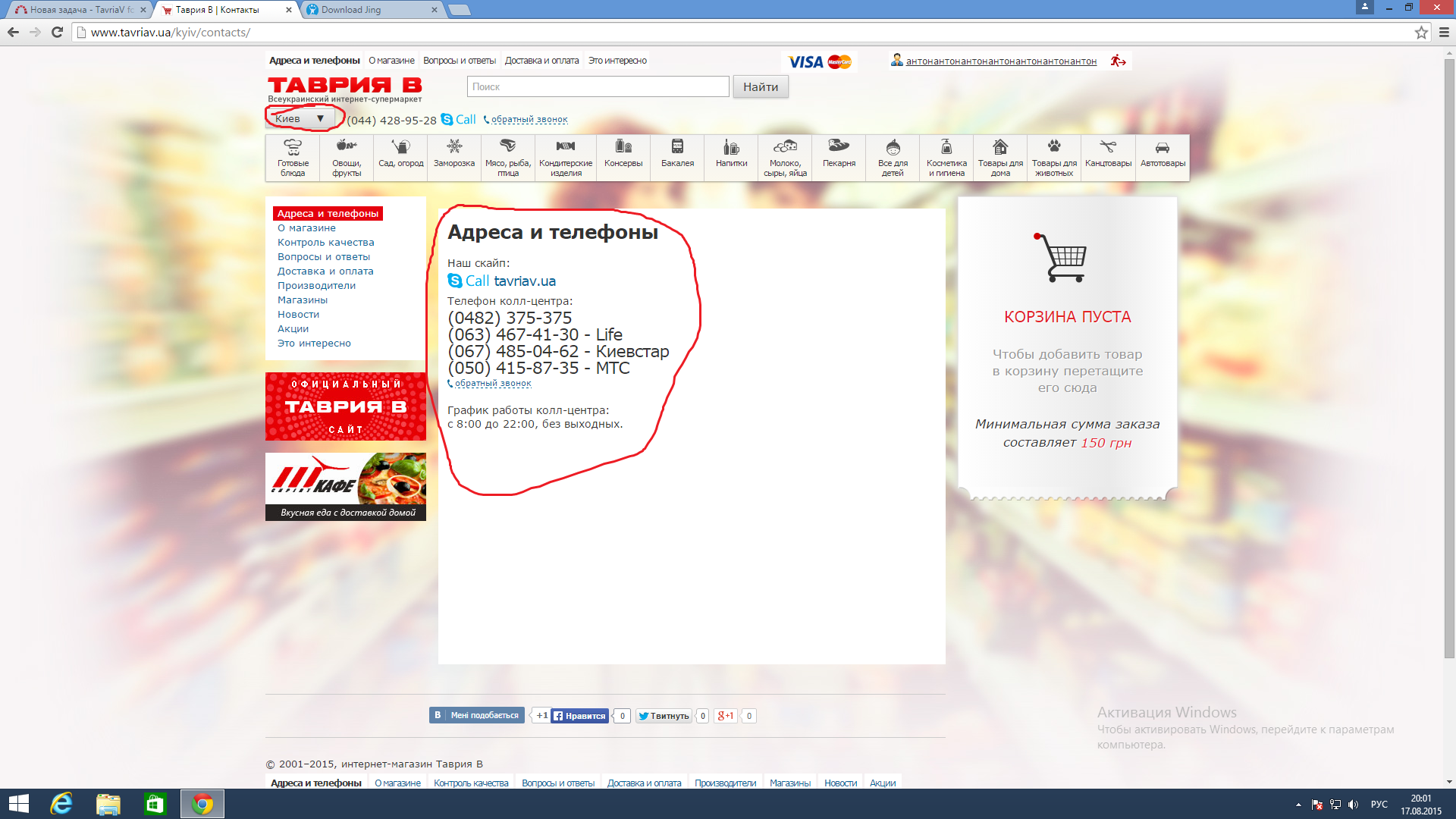Expand the Киев city dropdown
Viewport: 1456px width, 819px height.
click(x=300, y=118)
